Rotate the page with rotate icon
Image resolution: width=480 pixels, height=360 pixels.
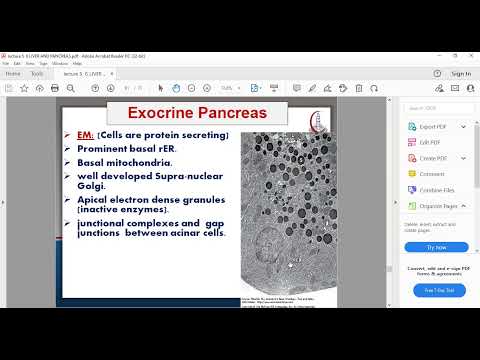(374, 88)
